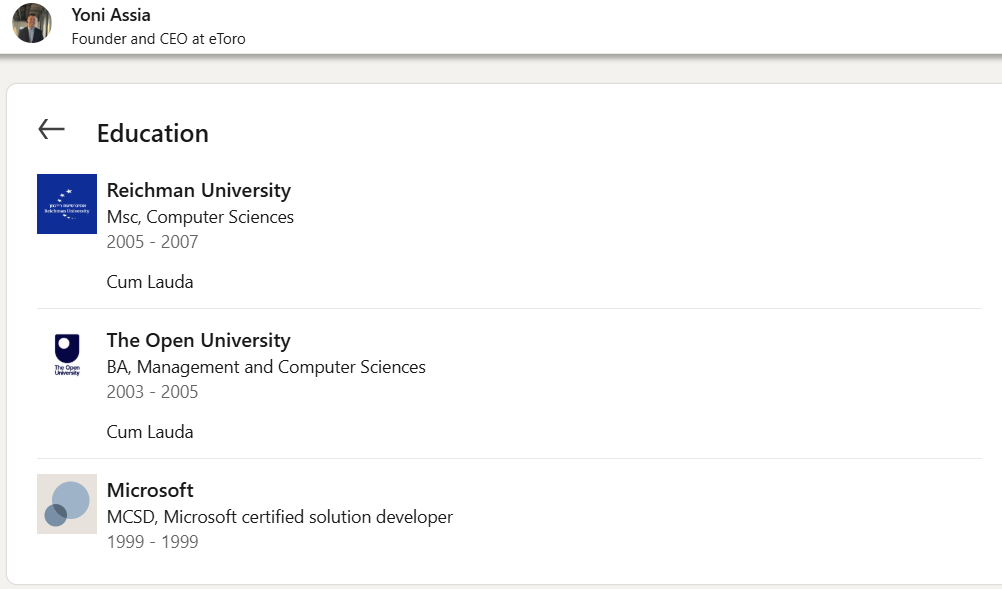Open the profile photo thumbnail in header
Screen dimensions: 1002x589
[x=32, y=23]
